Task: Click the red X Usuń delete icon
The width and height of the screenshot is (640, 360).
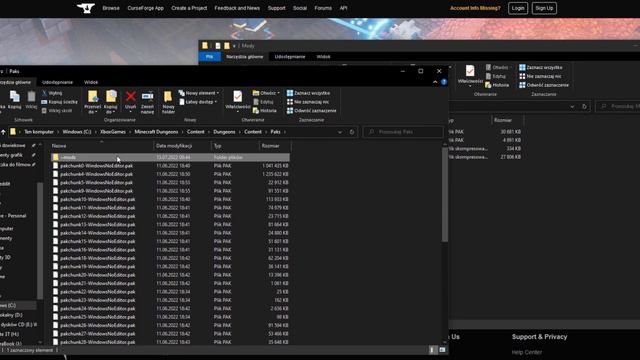Action: click(x=131, y=96)
